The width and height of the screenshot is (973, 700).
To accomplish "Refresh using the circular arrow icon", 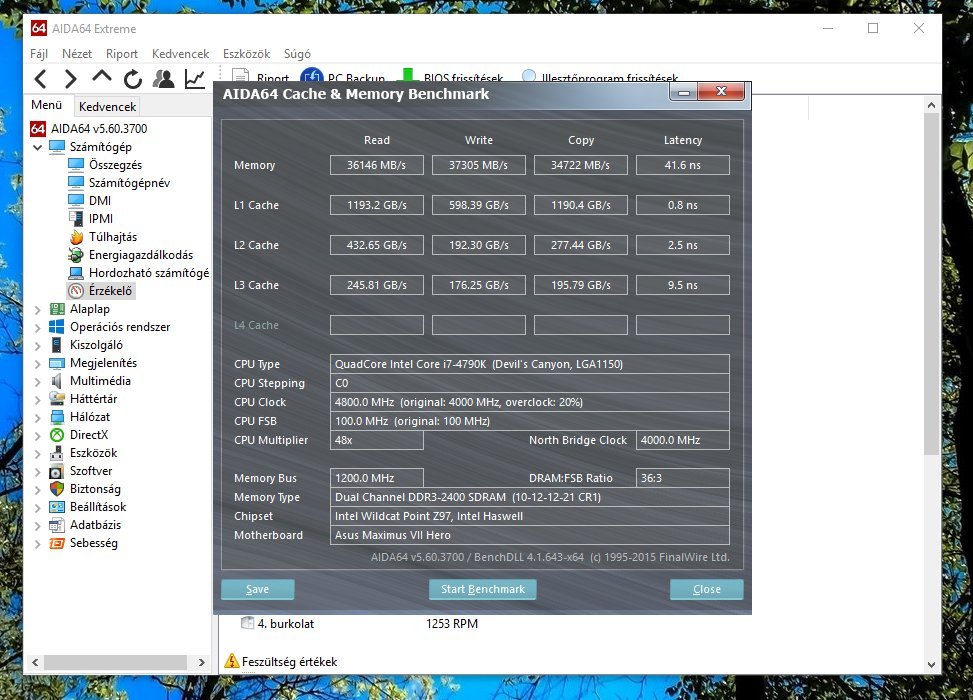I will point(133,79).
